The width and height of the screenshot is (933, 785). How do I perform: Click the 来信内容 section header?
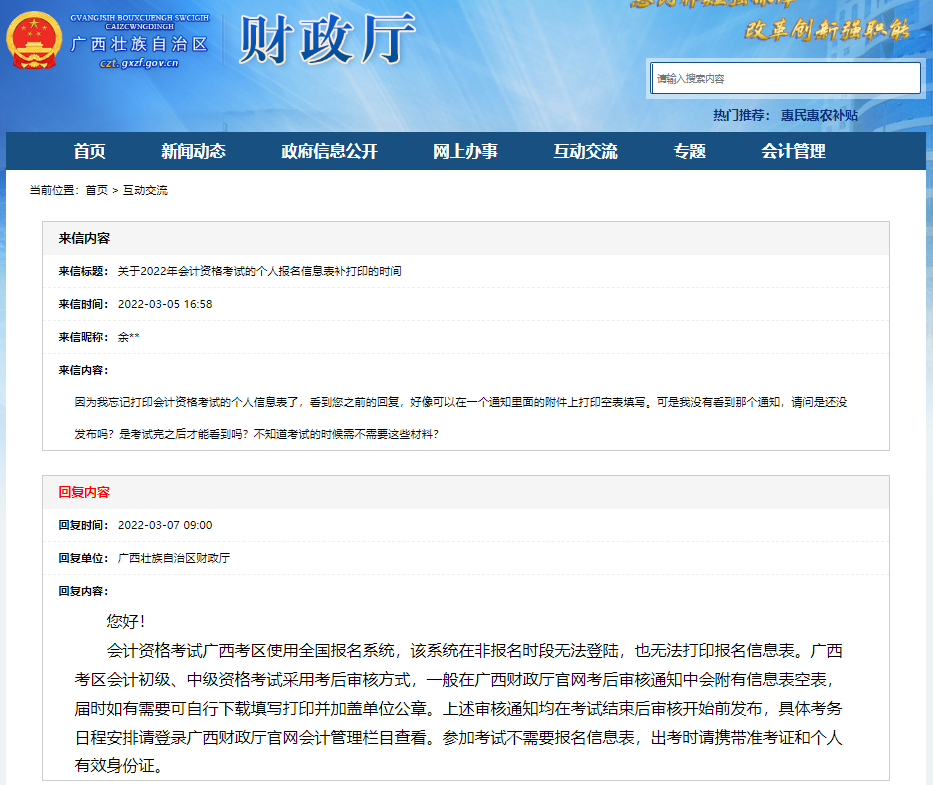[x=87, y=238]
